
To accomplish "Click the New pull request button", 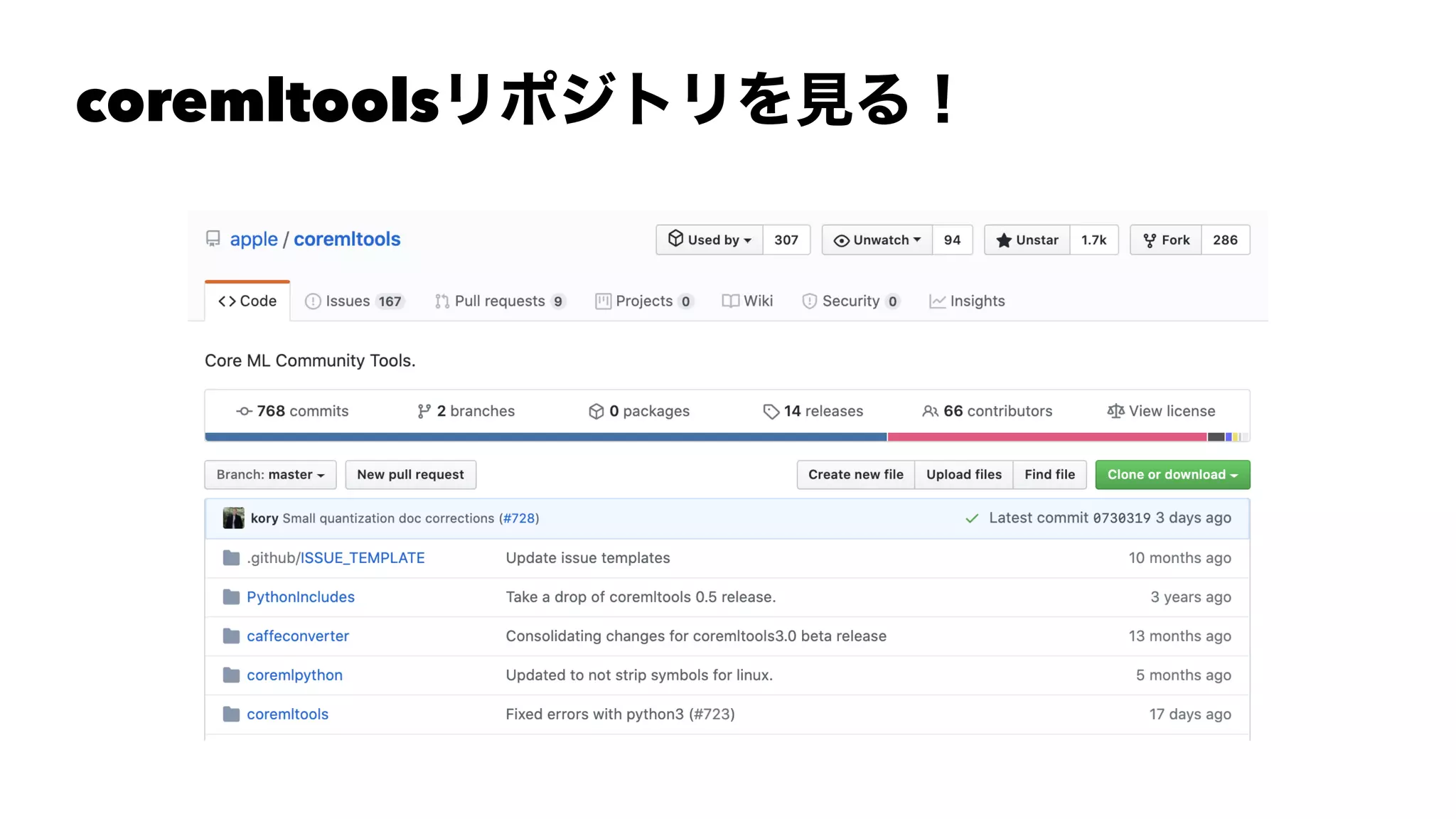I will click(x=410, y=475).
